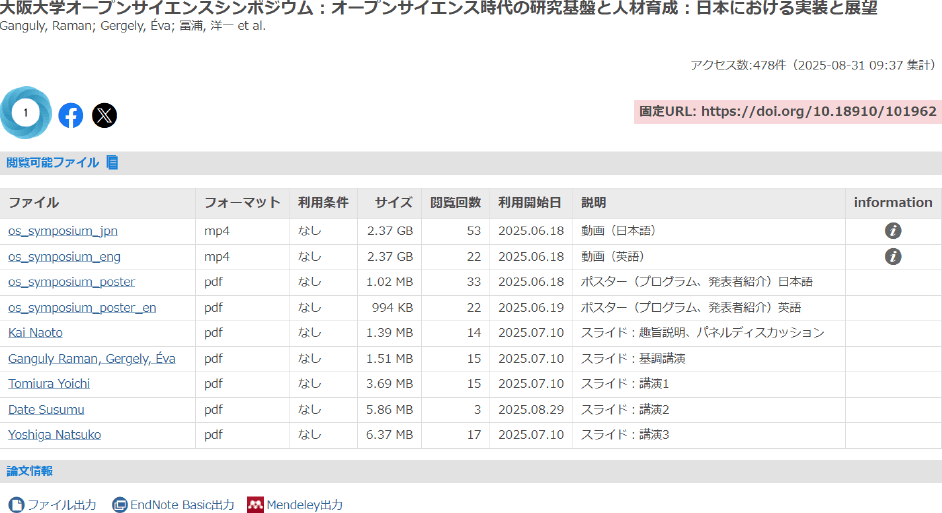Open the Tomiura Yoichi slides
The height and width of the screenshot is (513, 942).
click(49, 384)
